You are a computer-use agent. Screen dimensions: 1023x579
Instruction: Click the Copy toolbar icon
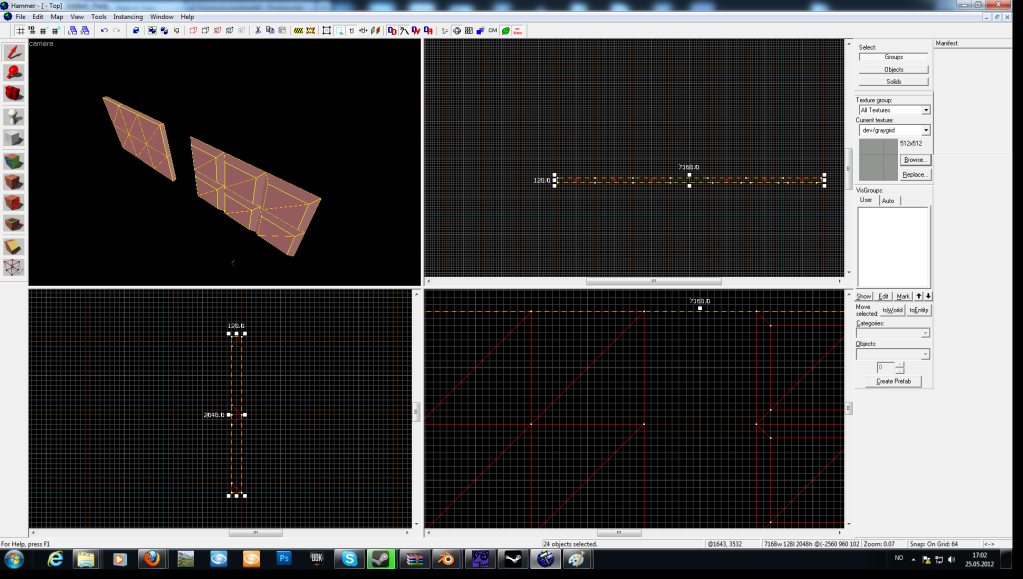click(270, 31)
